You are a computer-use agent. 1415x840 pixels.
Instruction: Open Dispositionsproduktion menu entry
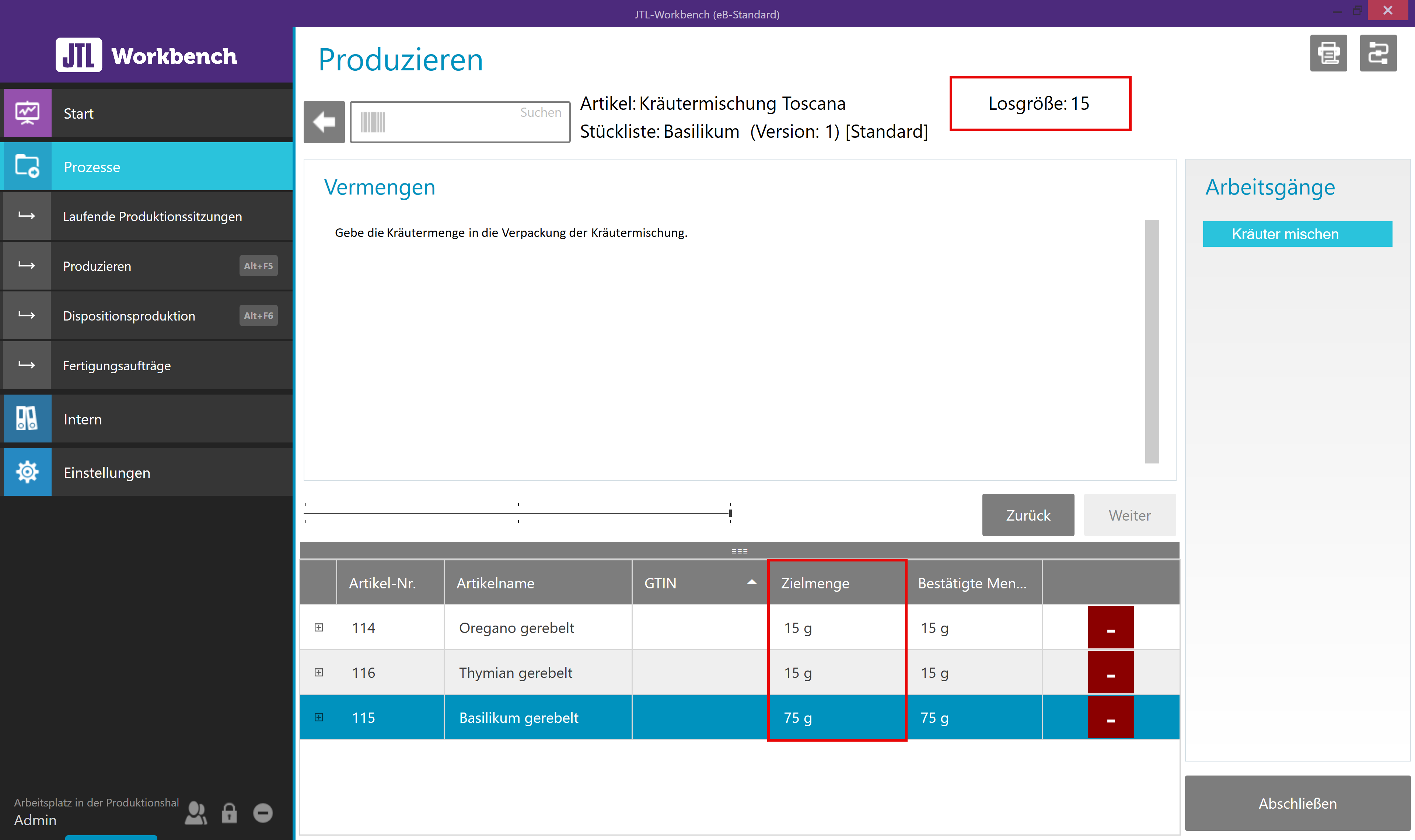coord(129,316)
